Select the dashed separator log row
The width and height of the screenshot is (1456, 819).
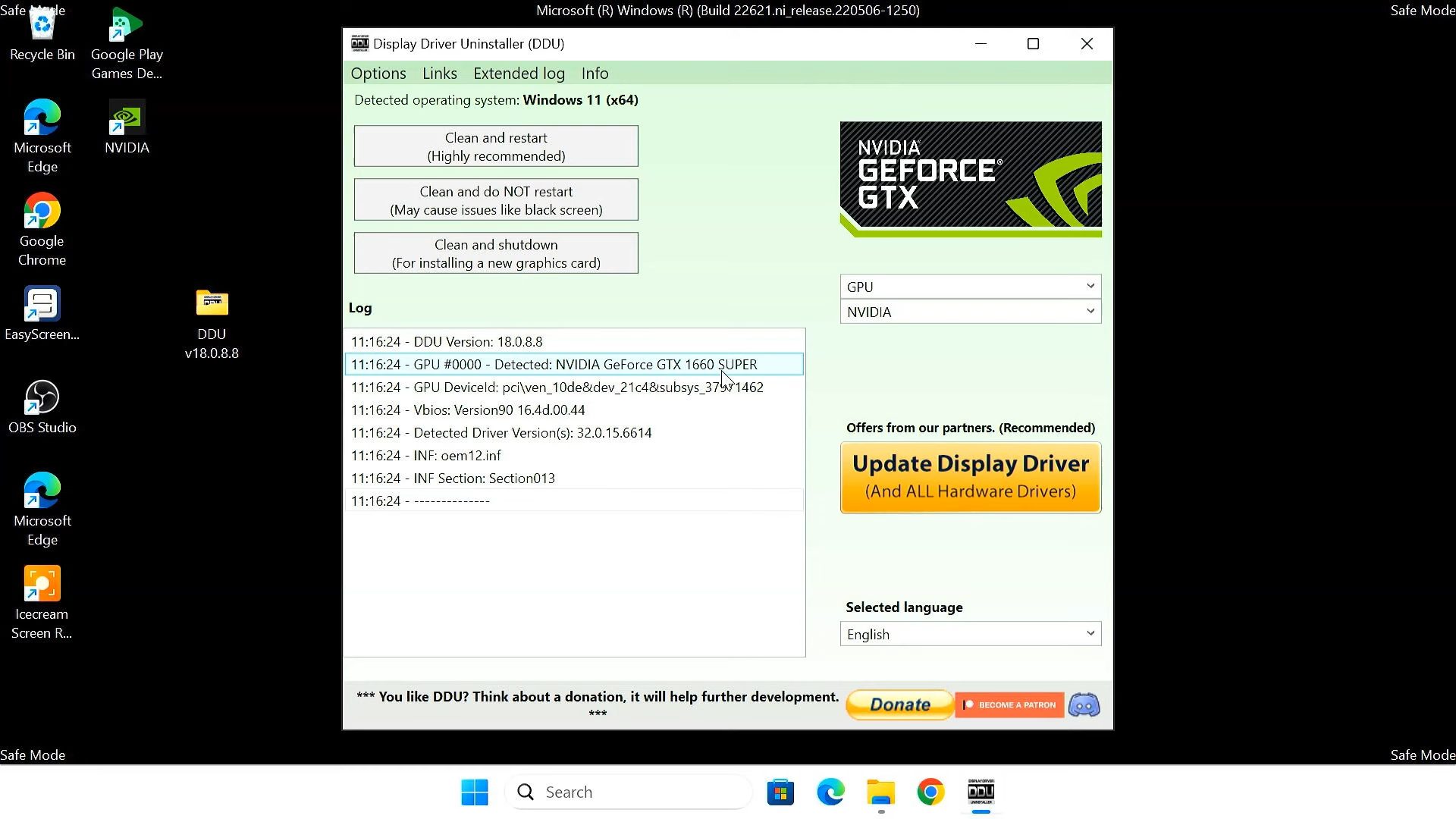[x=574, y=501]
